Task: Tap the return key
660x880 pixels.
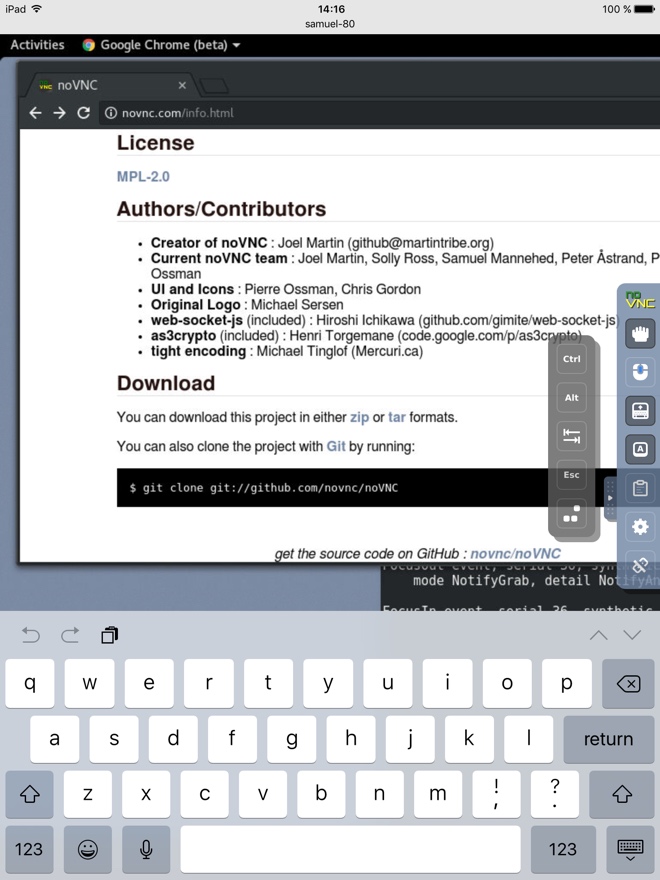Action: click(x=608, y=739)
